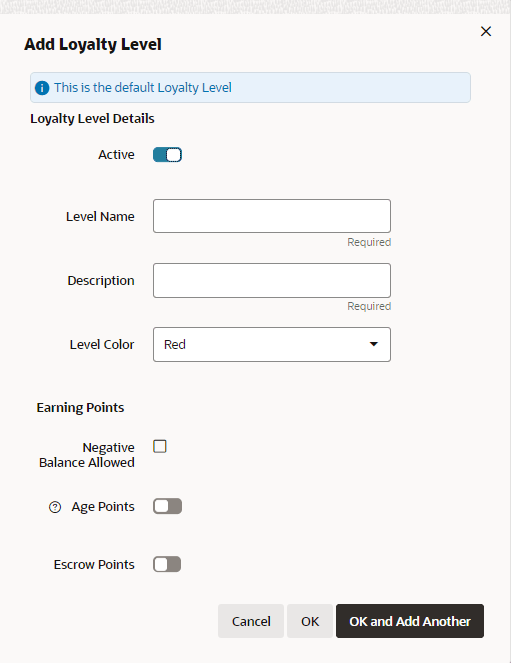Screen dimensions: 511x663
Task: Enable the Age Points toggle
Action: 167,506
